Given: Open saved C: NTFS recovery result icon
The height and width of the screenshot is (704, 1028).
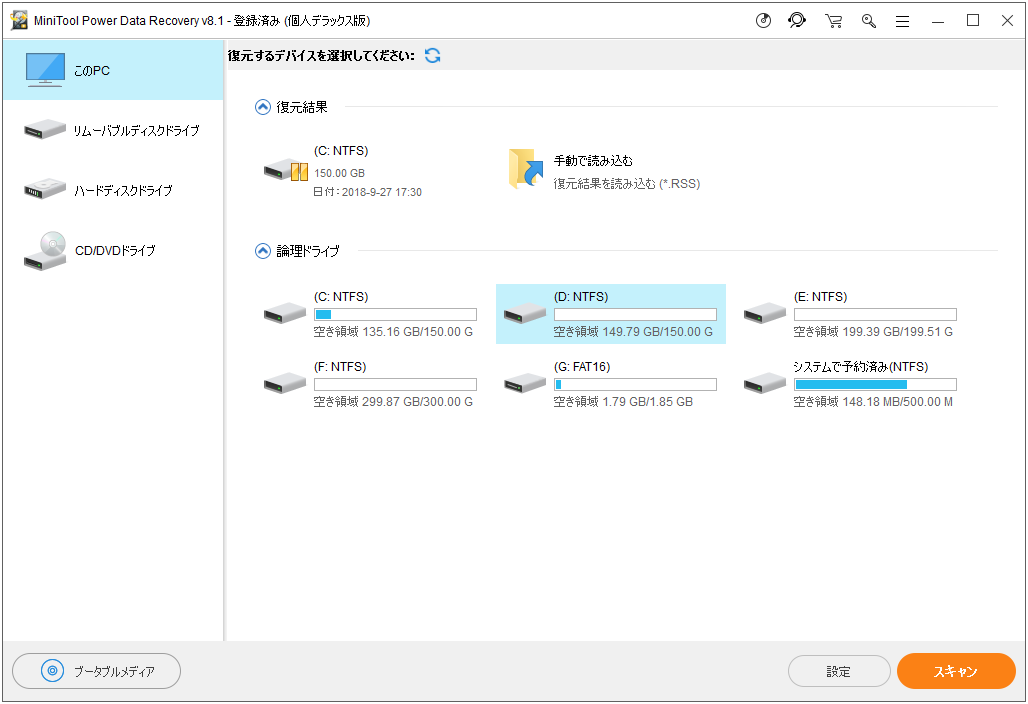Looking at the screenshot, I should [x=286, y=170].
